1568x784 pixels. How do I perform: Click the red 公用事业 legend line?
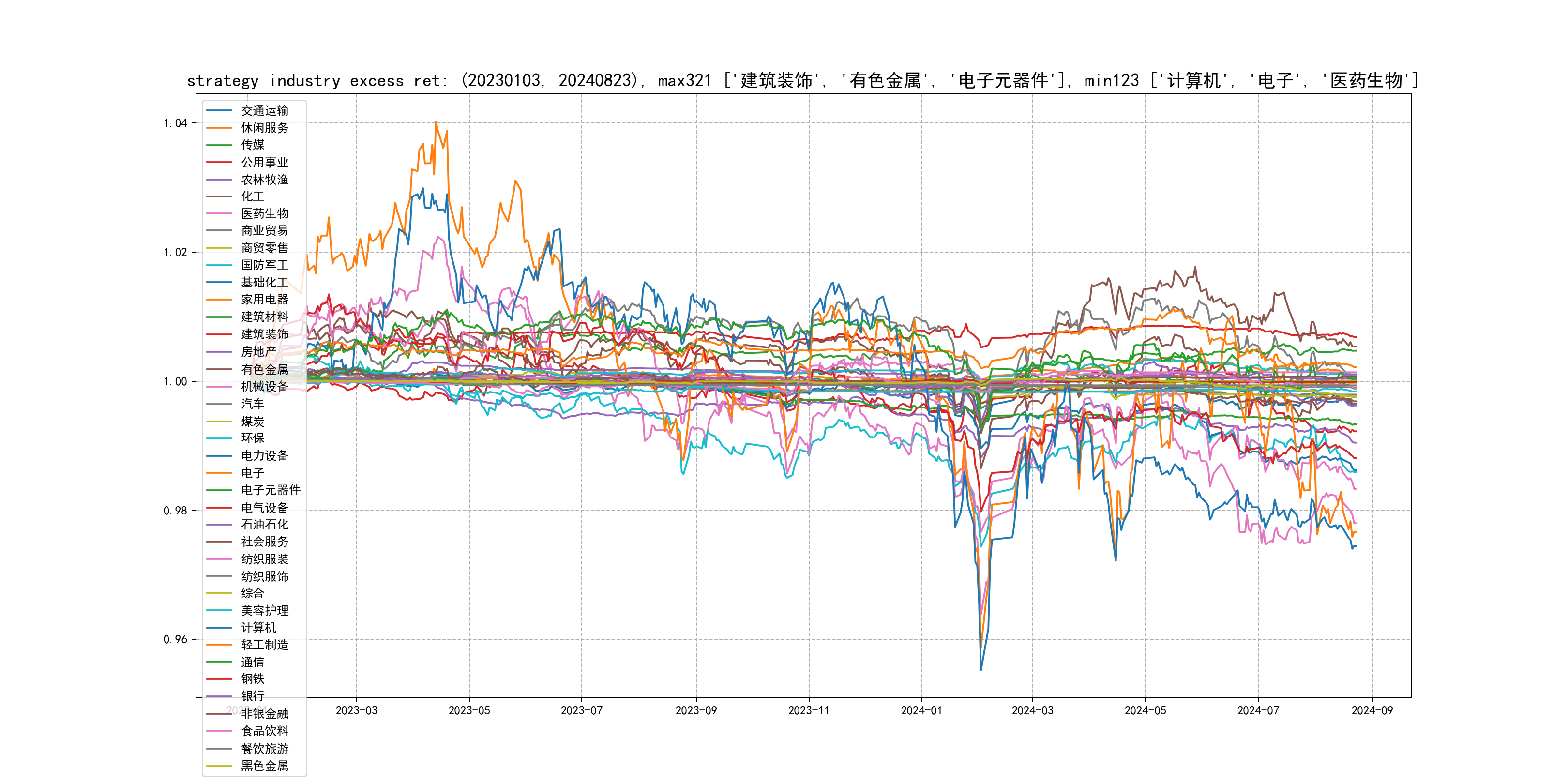pos(219,163)
